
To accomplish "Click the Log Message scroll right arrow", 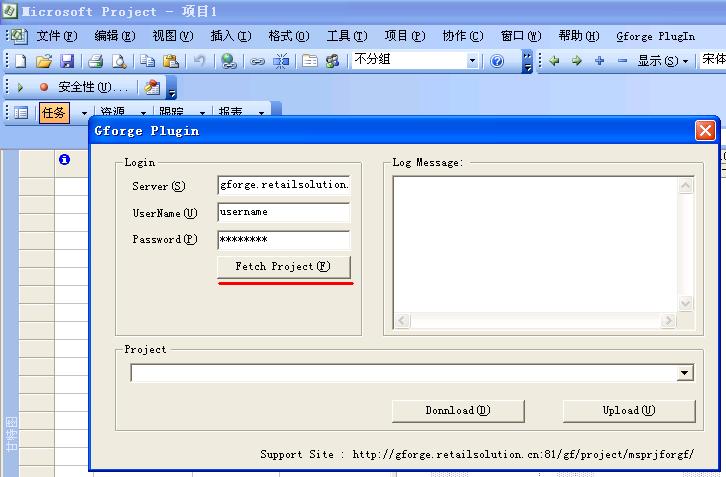I will (x=668, y=320).
